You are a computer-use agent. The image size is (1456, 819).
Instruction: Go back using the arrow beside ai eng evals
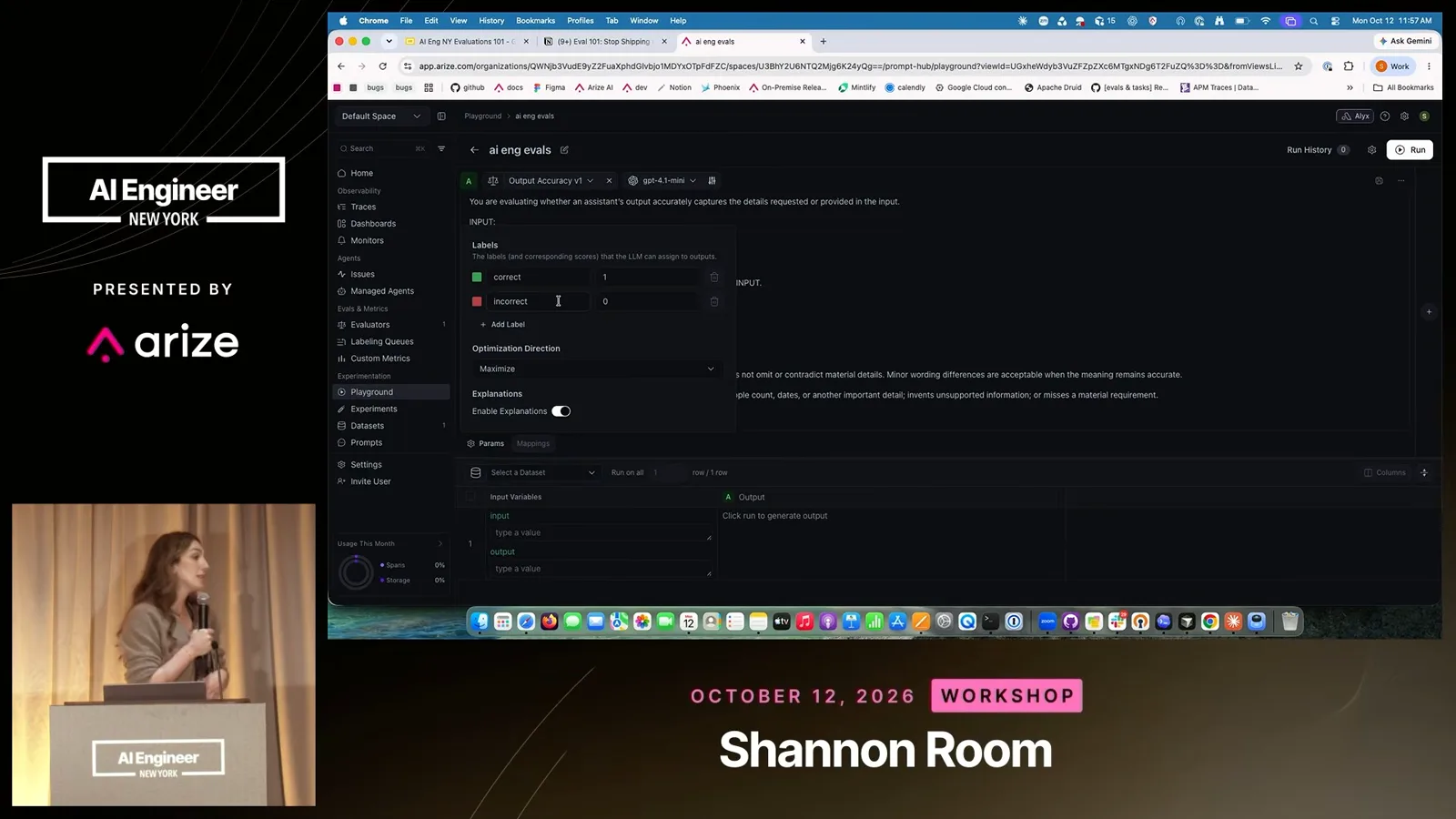click(x=474, y=150)
